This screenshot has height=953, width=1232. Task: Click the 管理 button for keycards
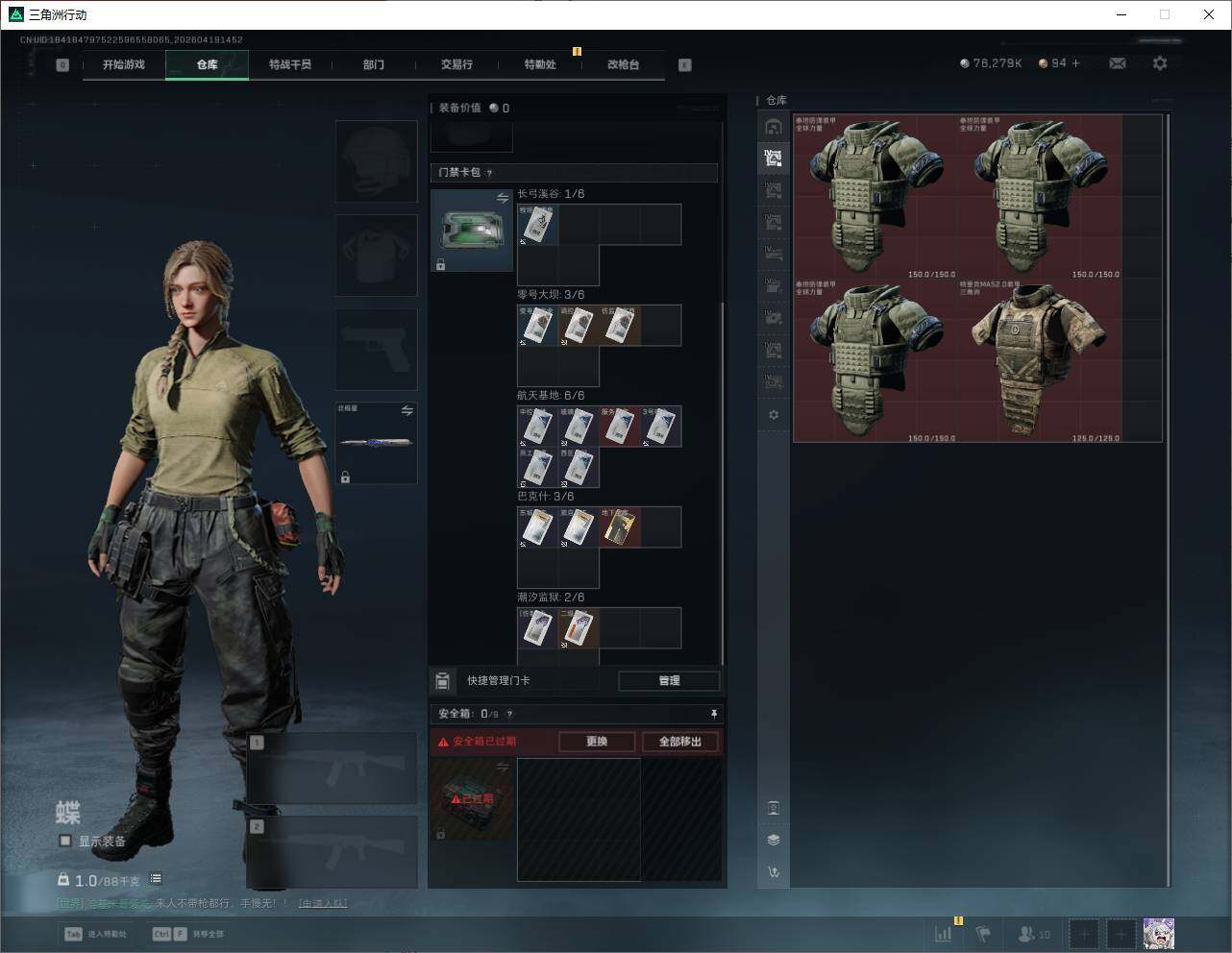[669, 681]
